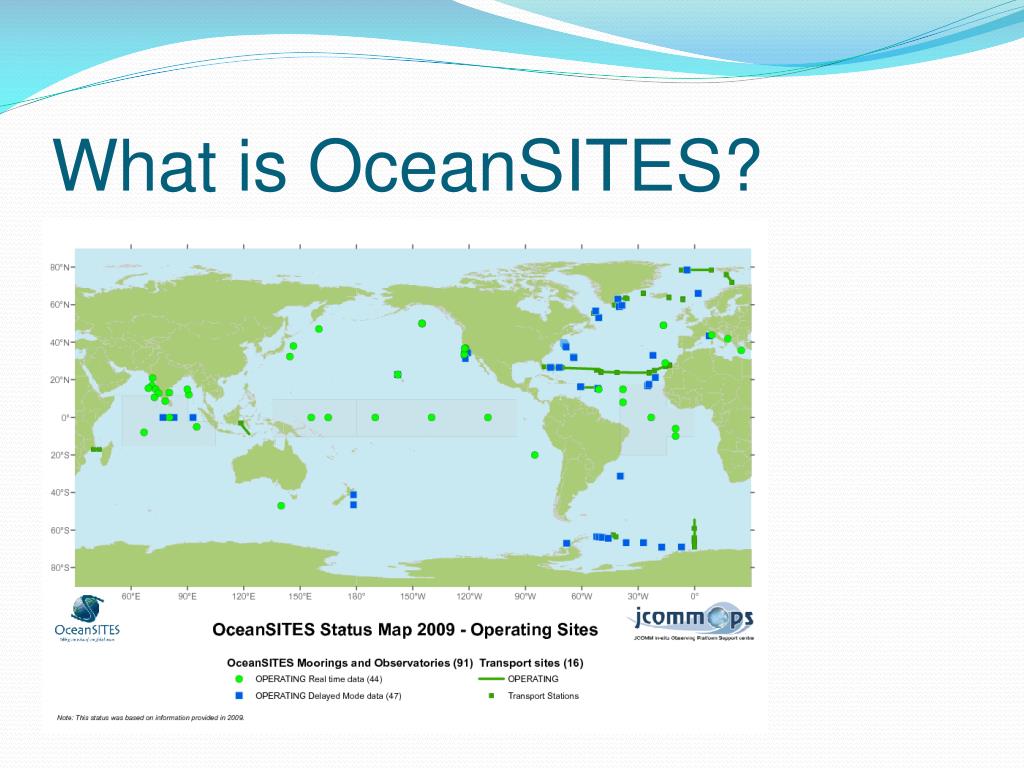
Task: Click the 30°W longitude axis label
Action: (x=638, y=596)
